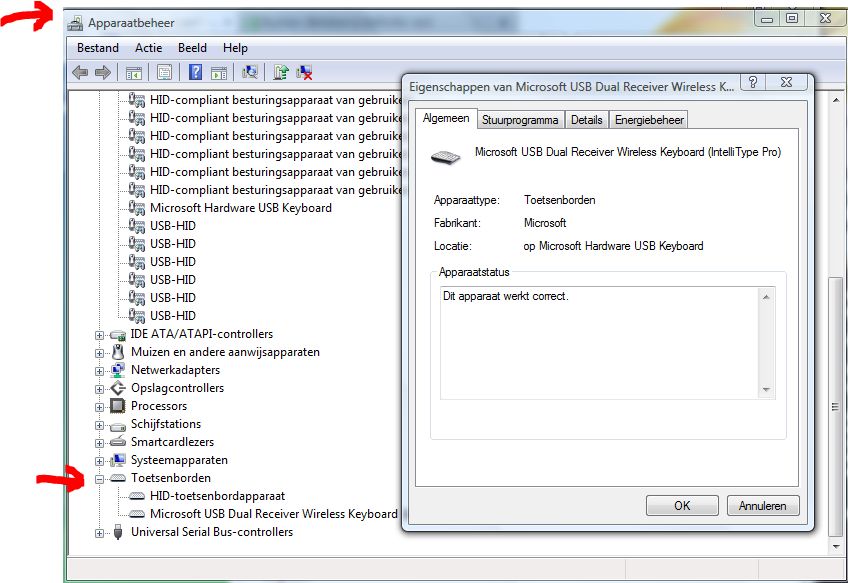Viewport: 848px width, 583px height.
Task: Click the Annuleren button
Action: 763,506
